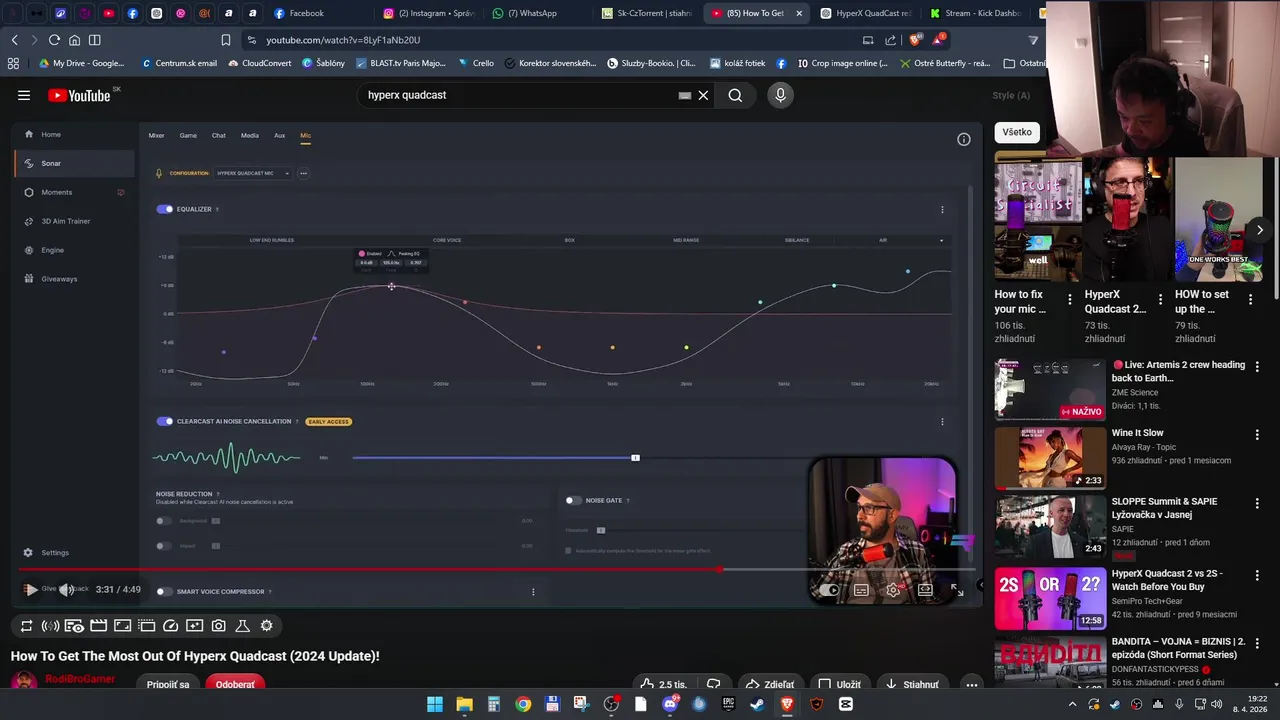Run the YouTube search magnifier button

735,95
